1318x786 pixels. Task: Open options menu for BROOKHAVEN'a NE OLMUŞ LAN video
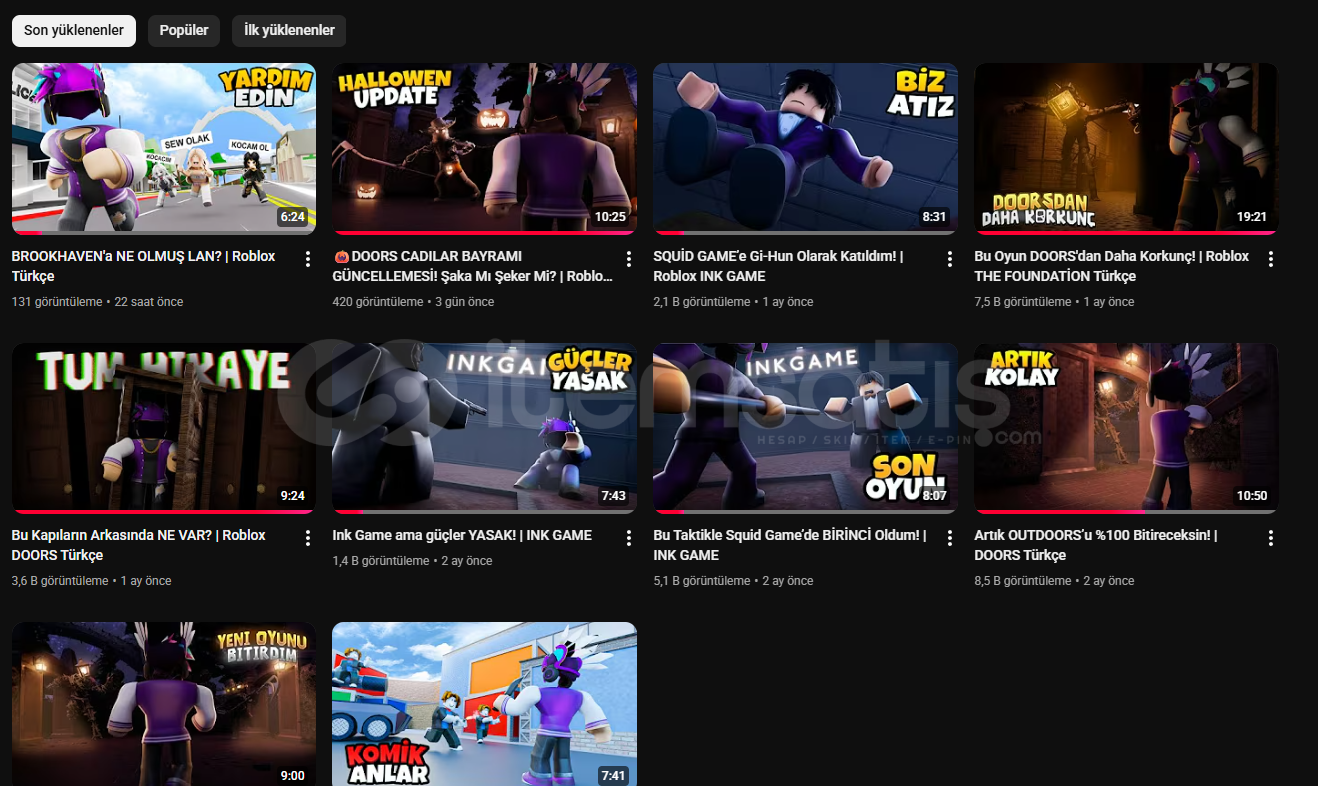(x=308, y=259)
